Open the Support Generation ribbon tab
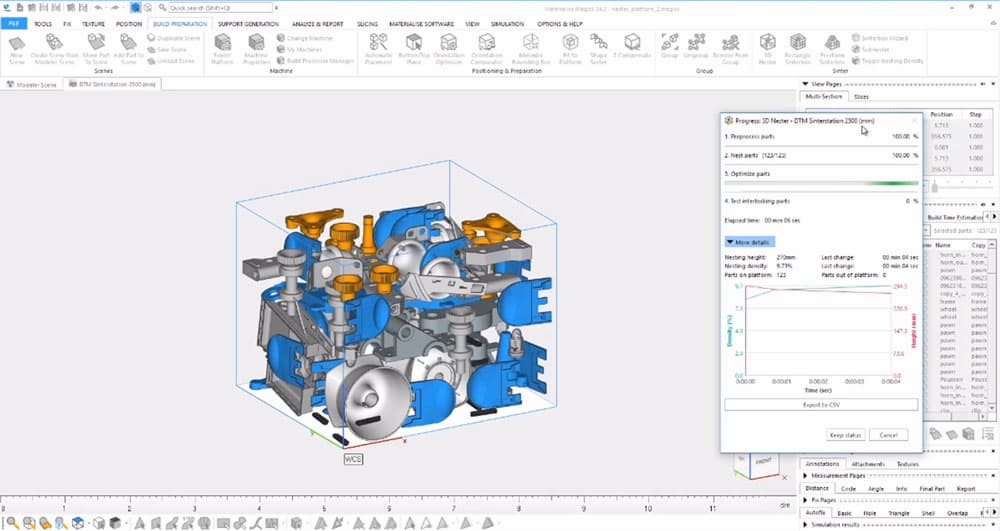The width and height of the screenshot is (1000, 531). [247, 22]
